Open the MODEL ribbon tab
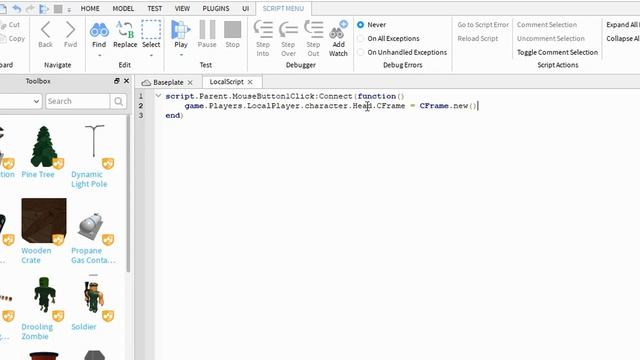 click(x=123, y=8)
